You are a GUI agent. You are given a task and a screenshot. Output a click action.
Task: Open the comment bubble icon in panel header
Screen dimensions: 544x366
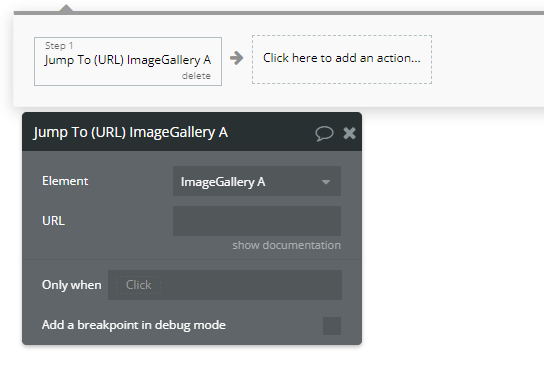tap(324, 133)
